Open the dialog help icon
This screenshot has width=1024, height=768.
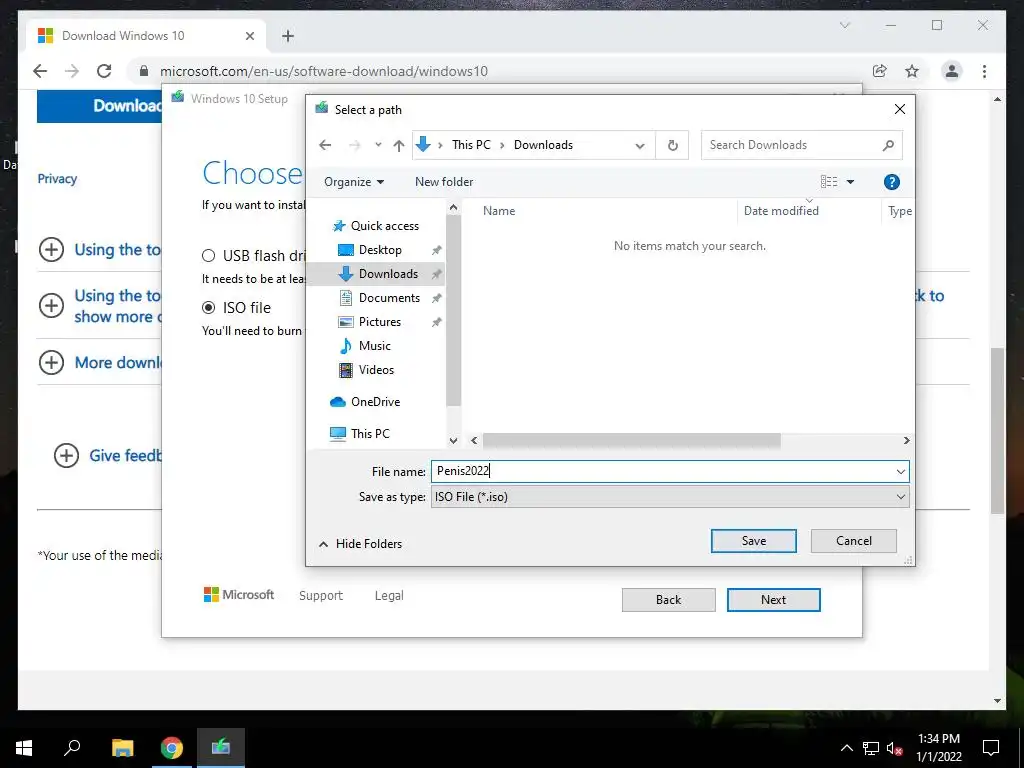click(891, 182)
